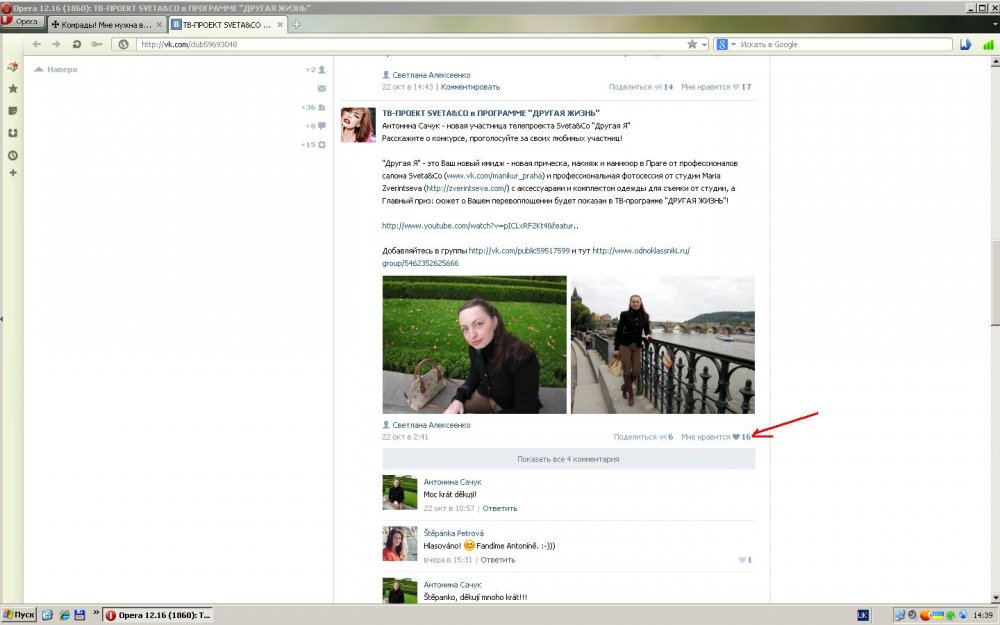Open the topmost Opera sidebar panel icon
Image resolution: width=1000 pixels, height=625 pixels.
[x=13, y=67]
